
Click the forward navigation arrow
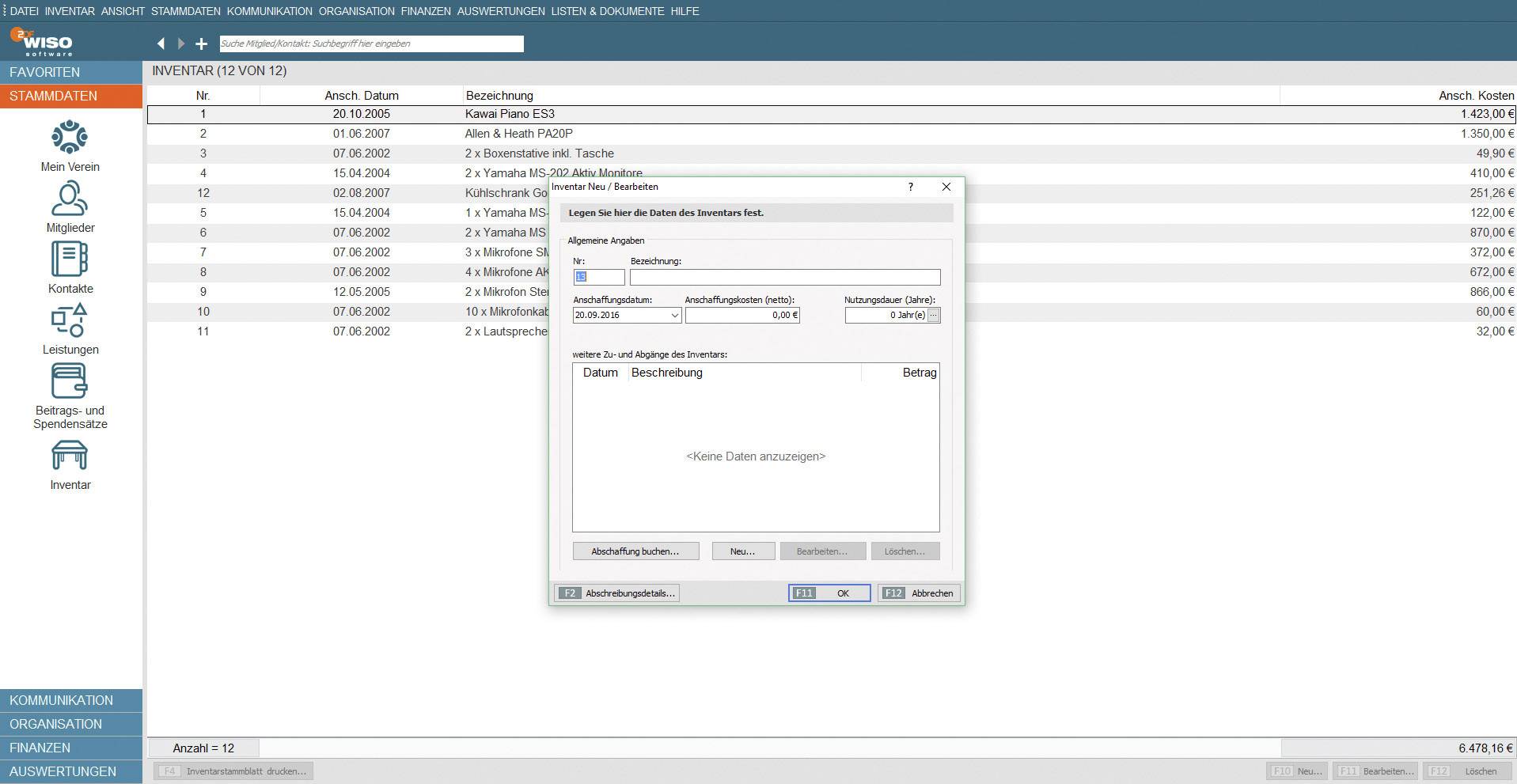[x=180, y=44]
